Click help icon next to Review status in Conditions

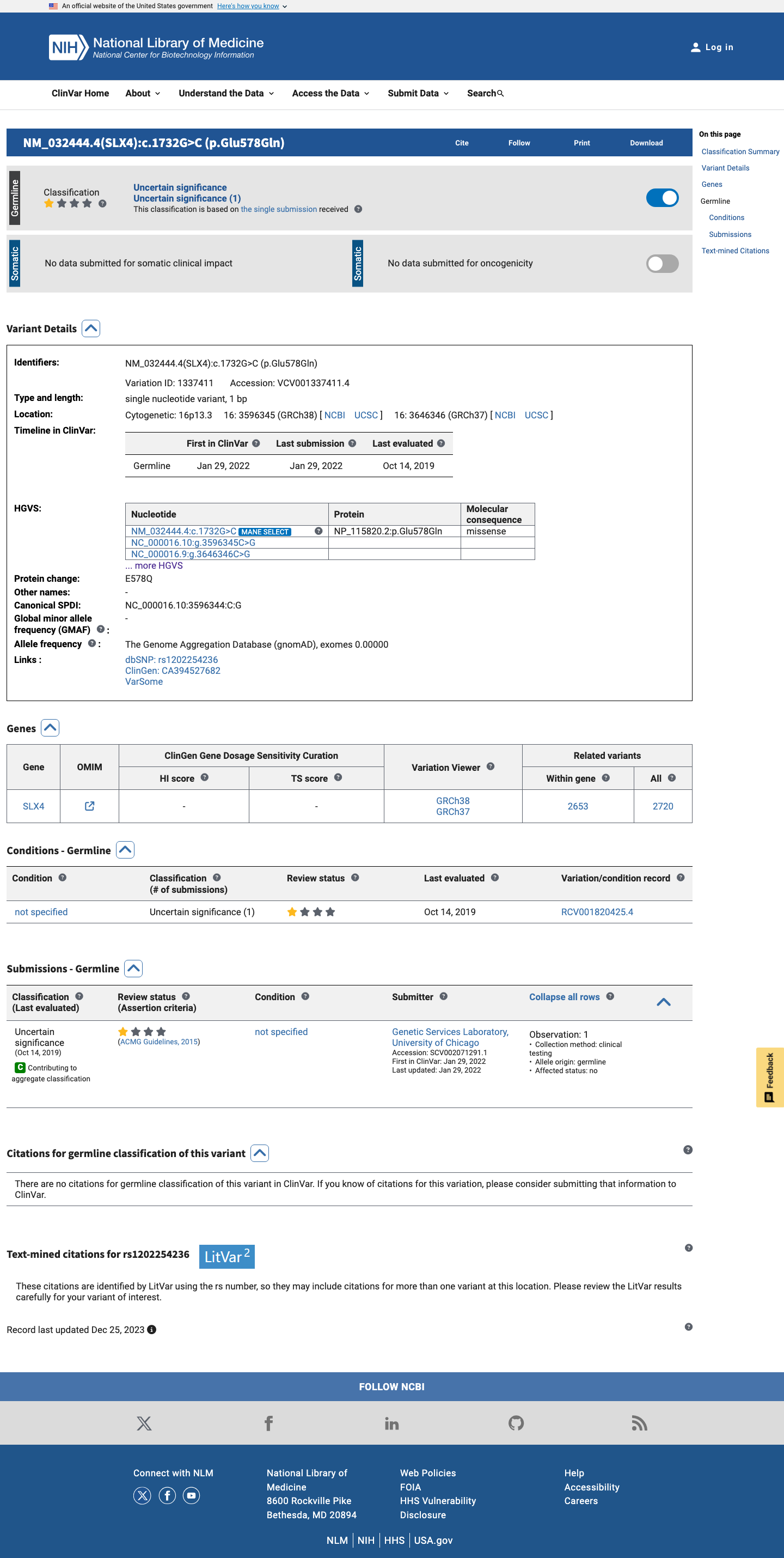[x=355, y=878]
